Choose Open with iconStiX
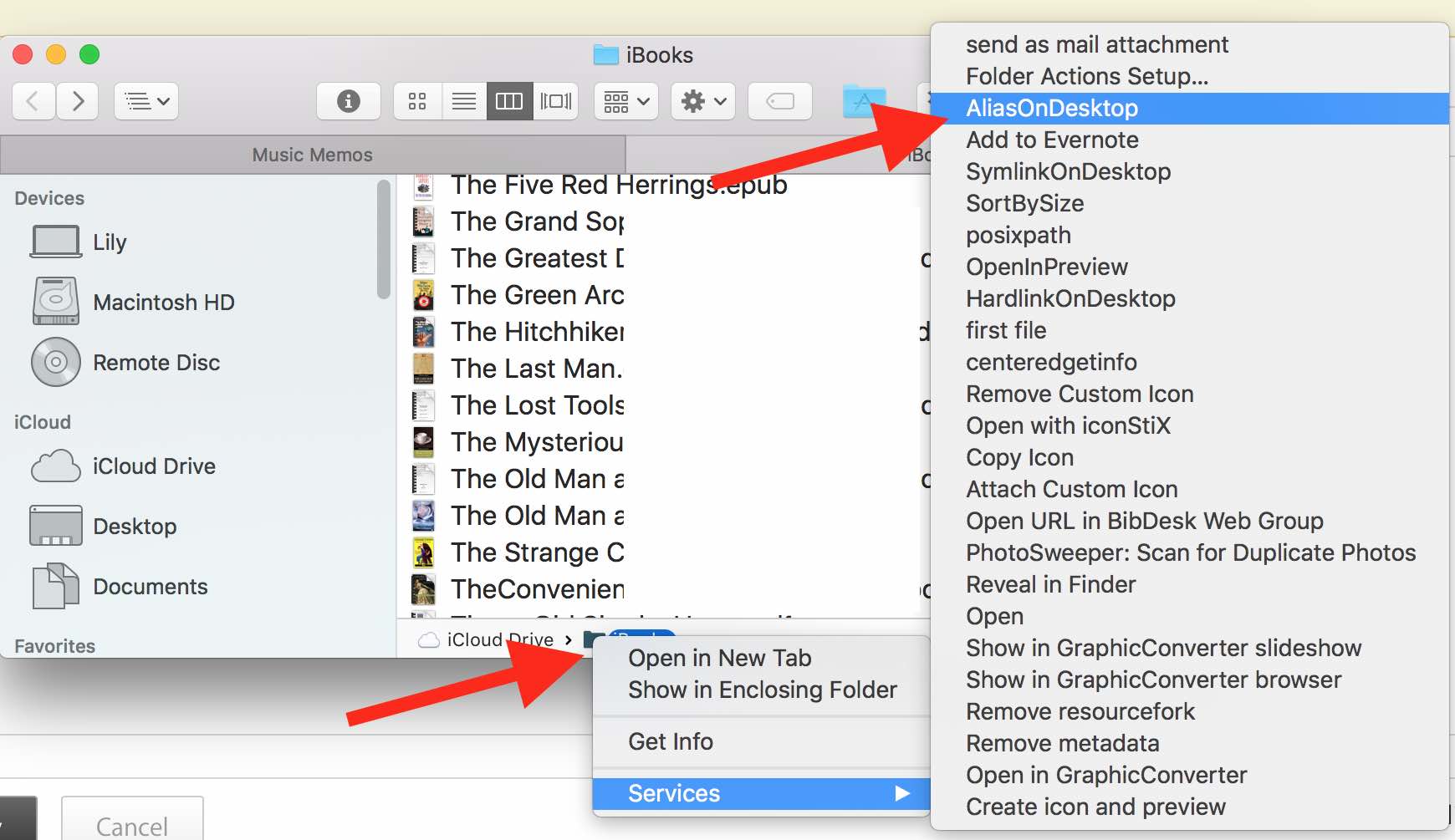 [1189, 425]
